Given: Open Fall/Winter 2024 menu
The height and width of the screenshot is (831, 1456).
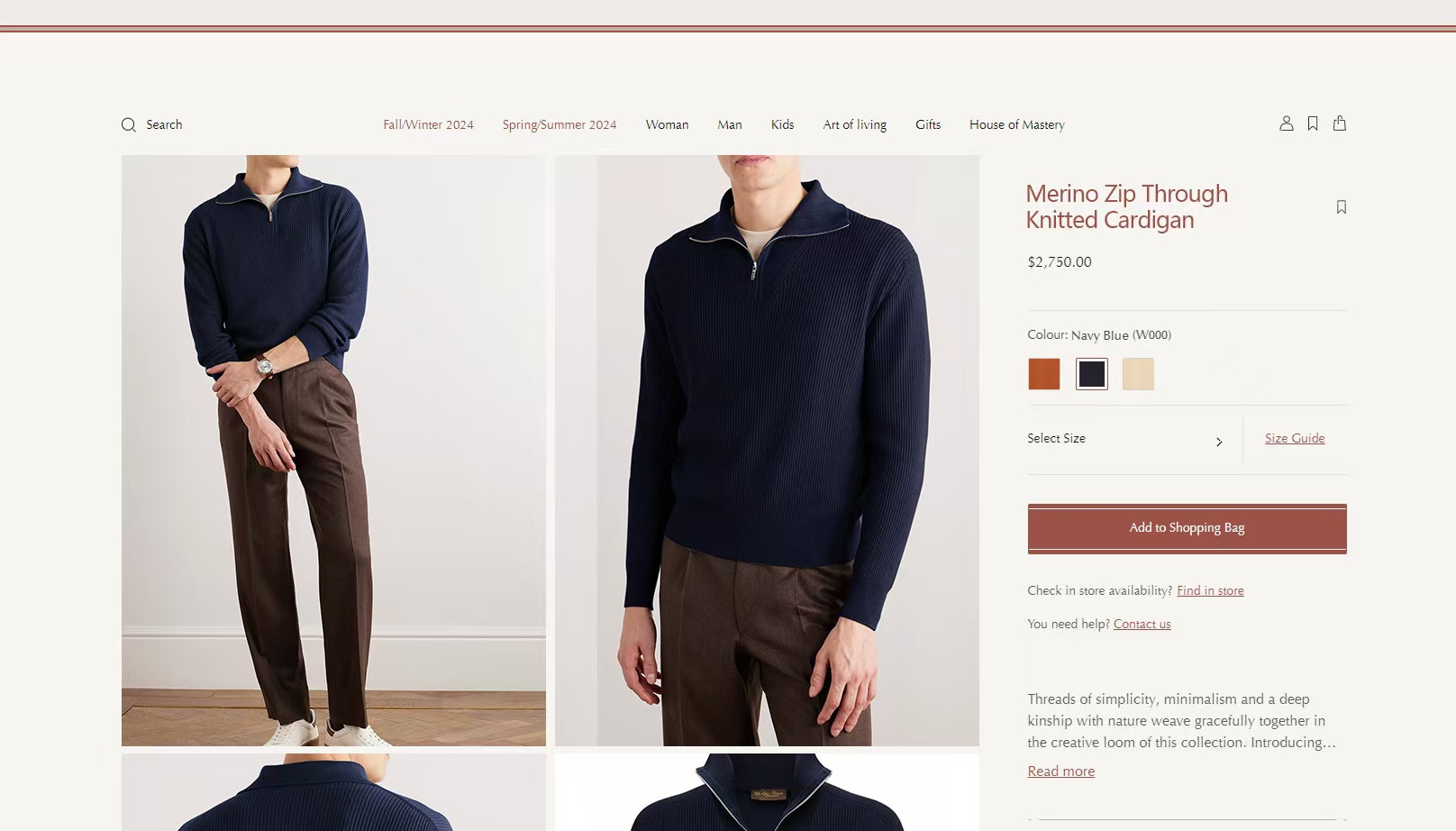Looking at the screenshot, I should coord(428,125).
